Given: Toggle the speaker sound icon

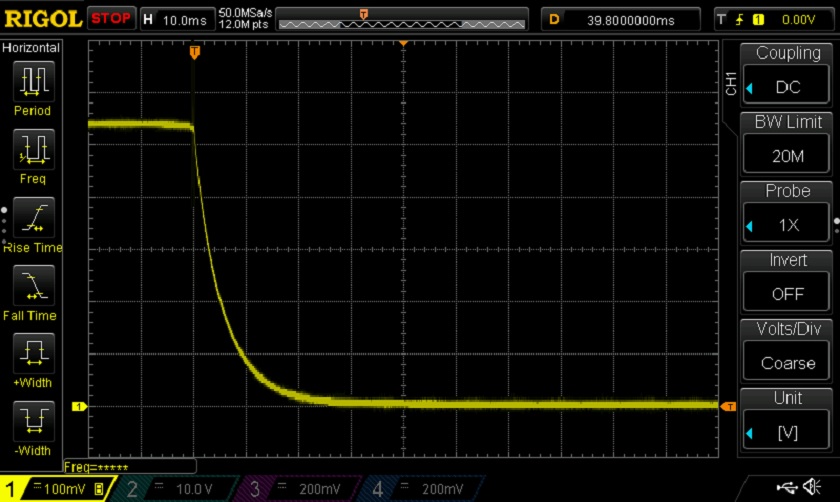Looking at the screenshot, I should pos(811,487).
